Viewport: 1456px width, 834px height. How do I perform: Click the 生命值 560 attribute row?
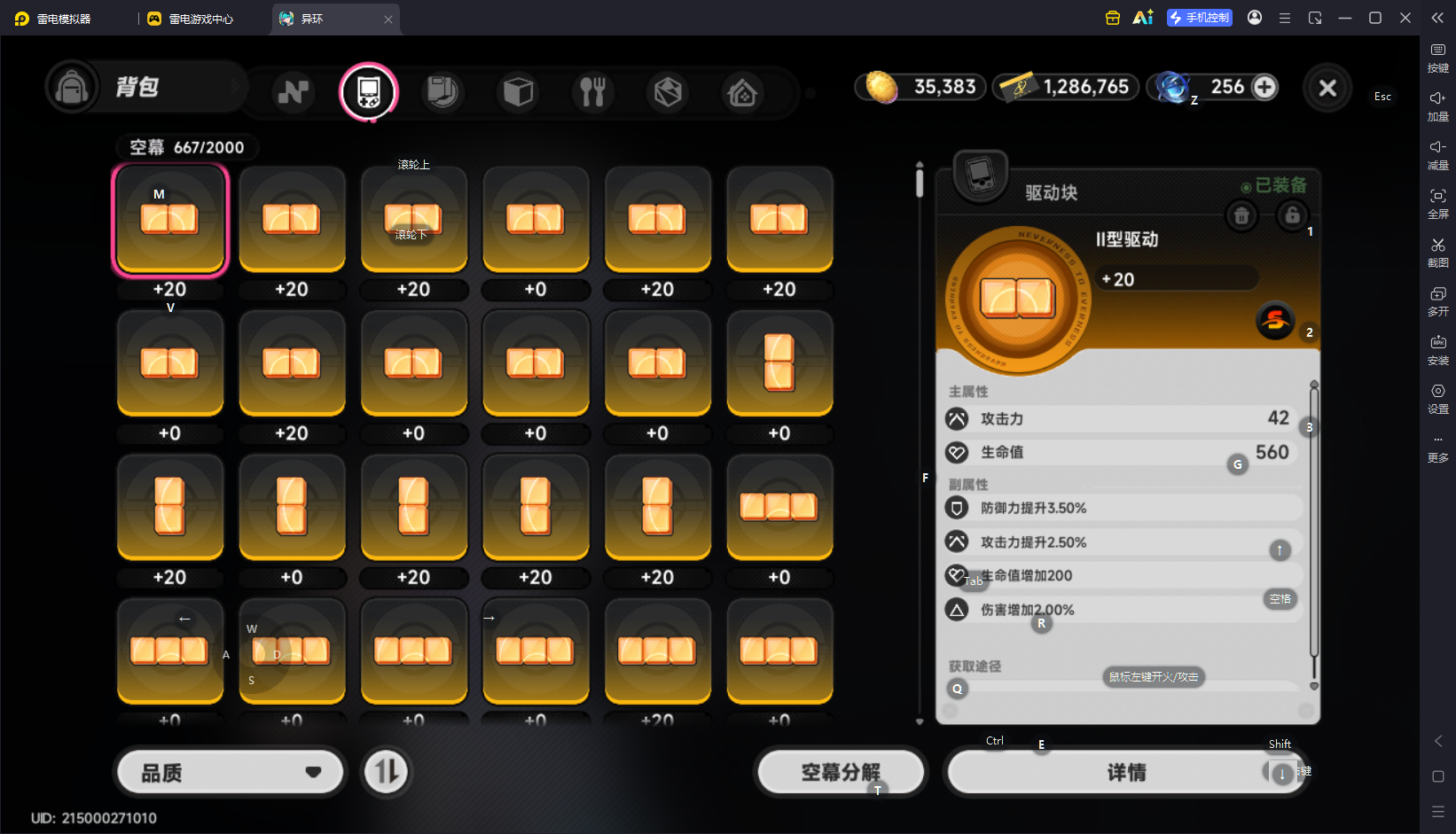[1122, 452]
